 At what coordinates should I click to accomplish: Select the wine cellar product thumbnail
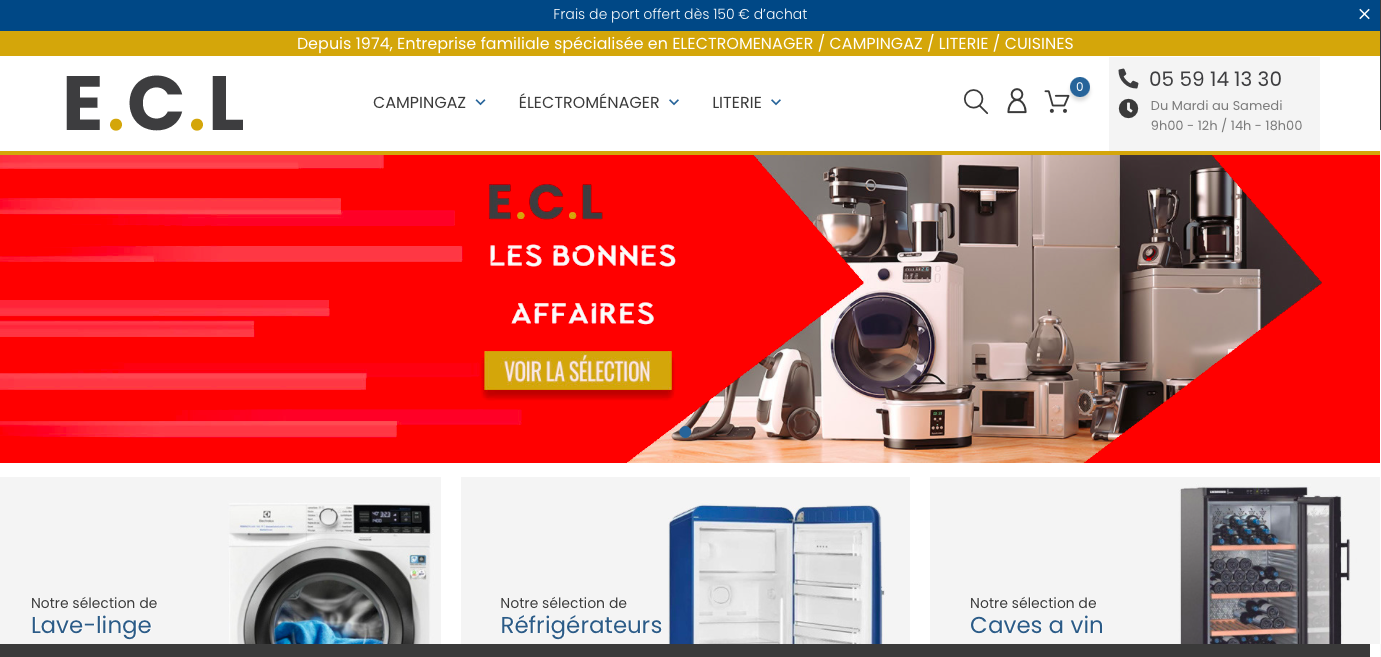[1263, 565]
